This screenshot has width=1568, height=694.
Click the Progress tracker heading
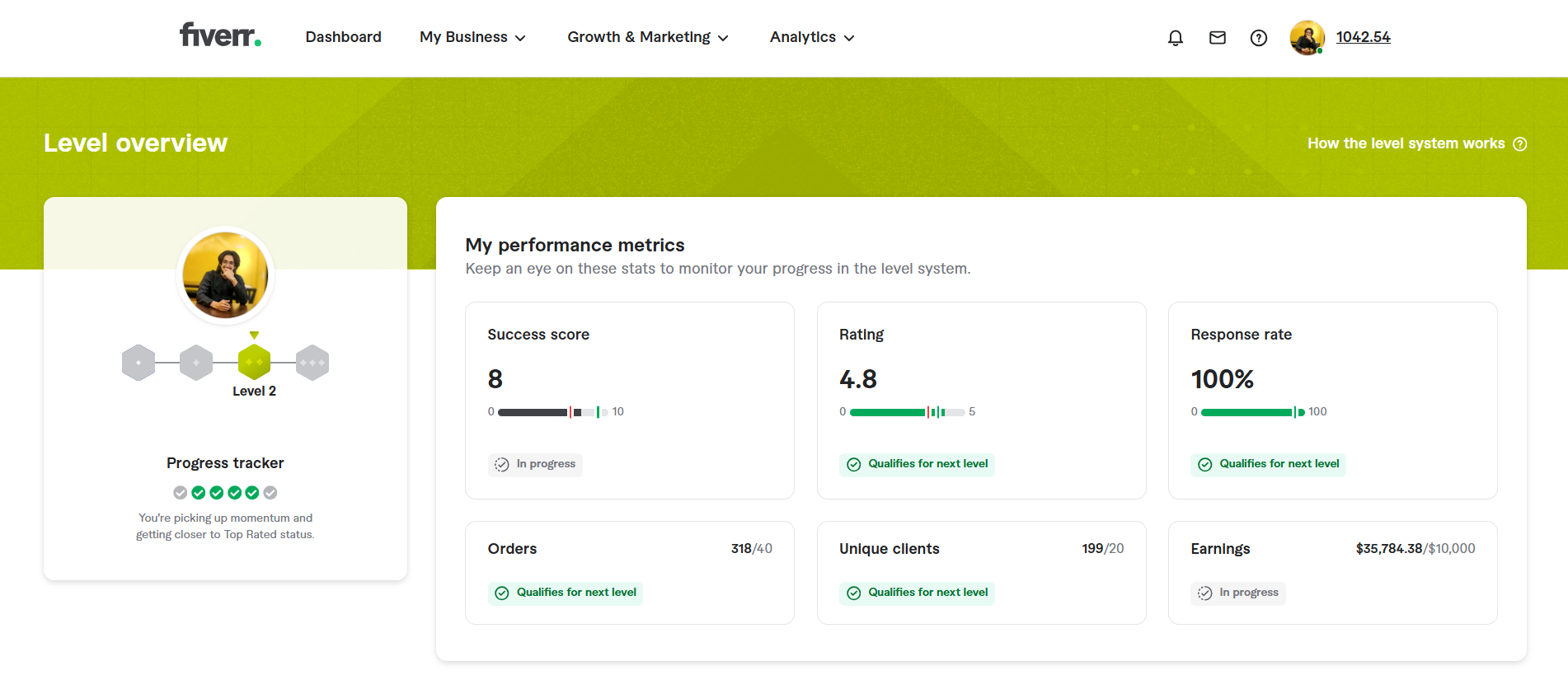[x=225, y=463]
